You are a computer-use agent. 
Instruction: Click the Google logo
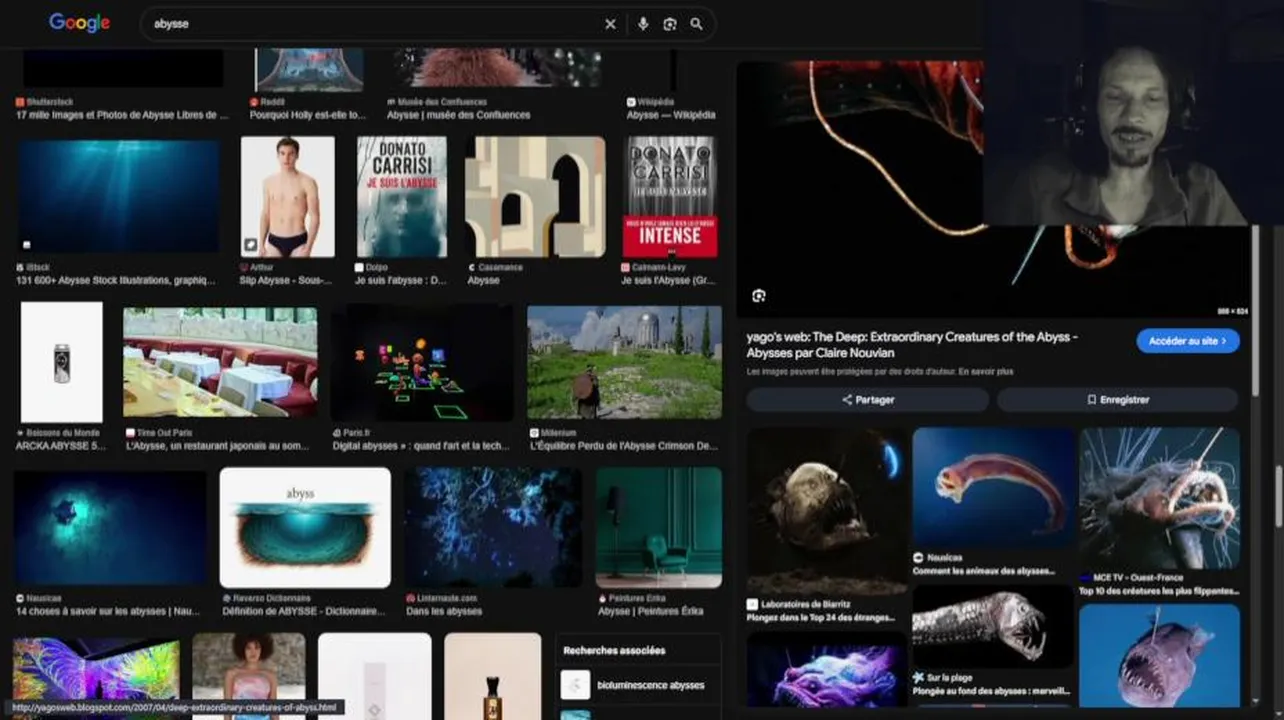(x=79, y=23)
